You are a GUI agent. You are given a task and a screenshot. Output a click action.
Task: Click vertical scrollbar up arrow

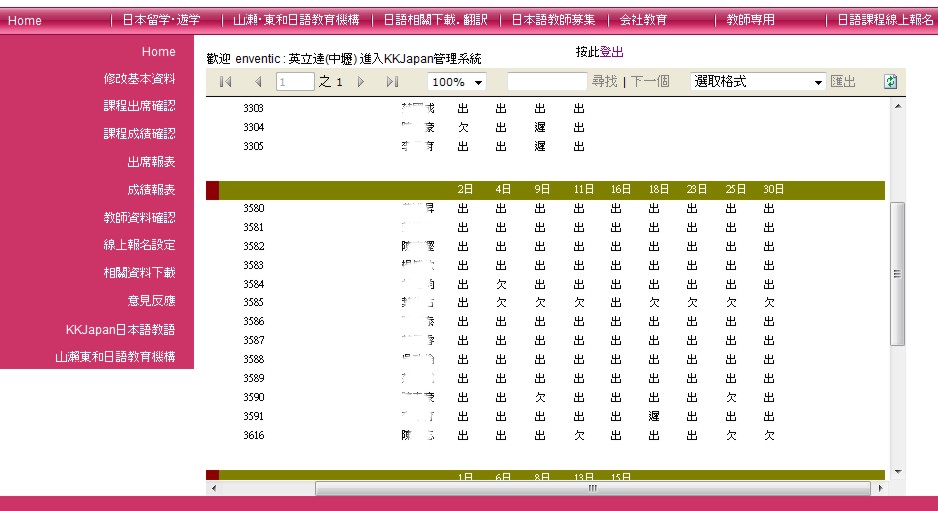(898, 106)
